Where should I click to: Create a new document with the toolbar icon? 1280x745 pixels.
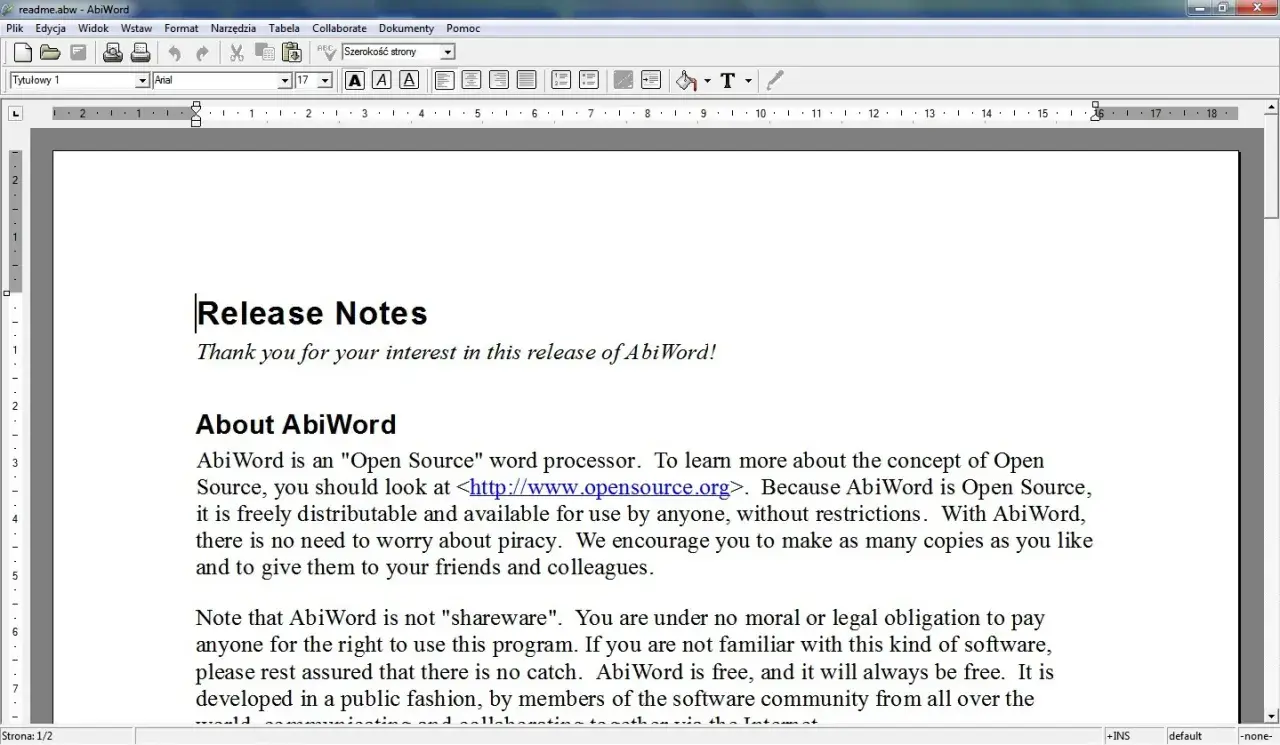coord(22,52)
